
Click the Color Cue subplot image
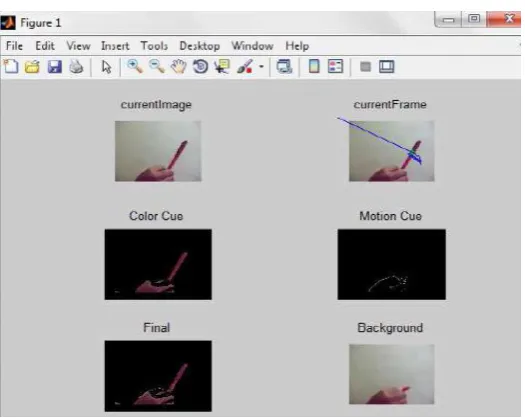(x=158, y=264)
